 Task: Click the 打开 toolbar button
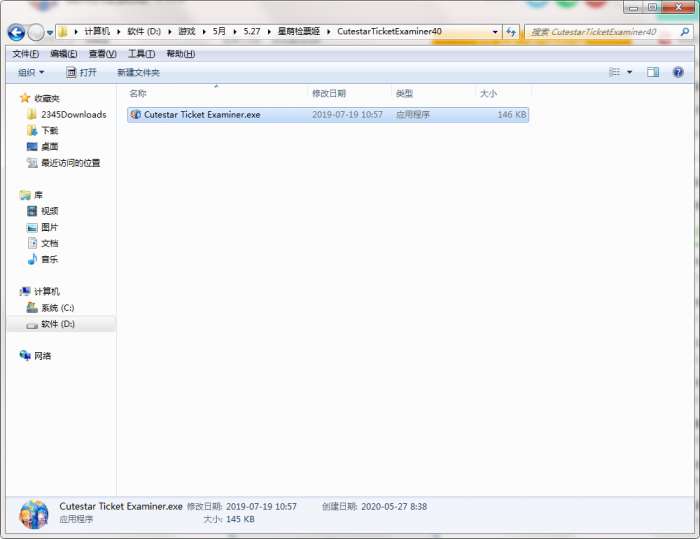pyautogui.click(x=81, y=72)
